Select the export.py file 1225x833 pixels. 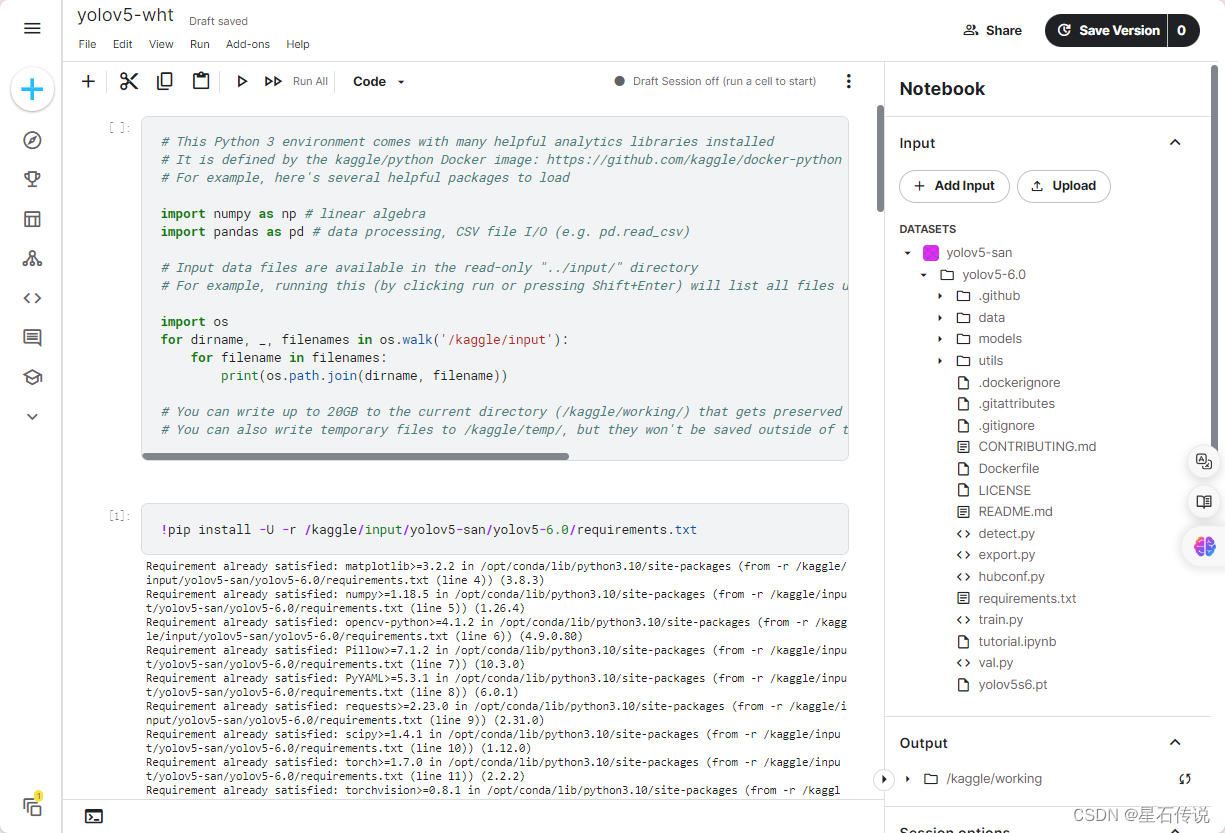pos(1006,555)
